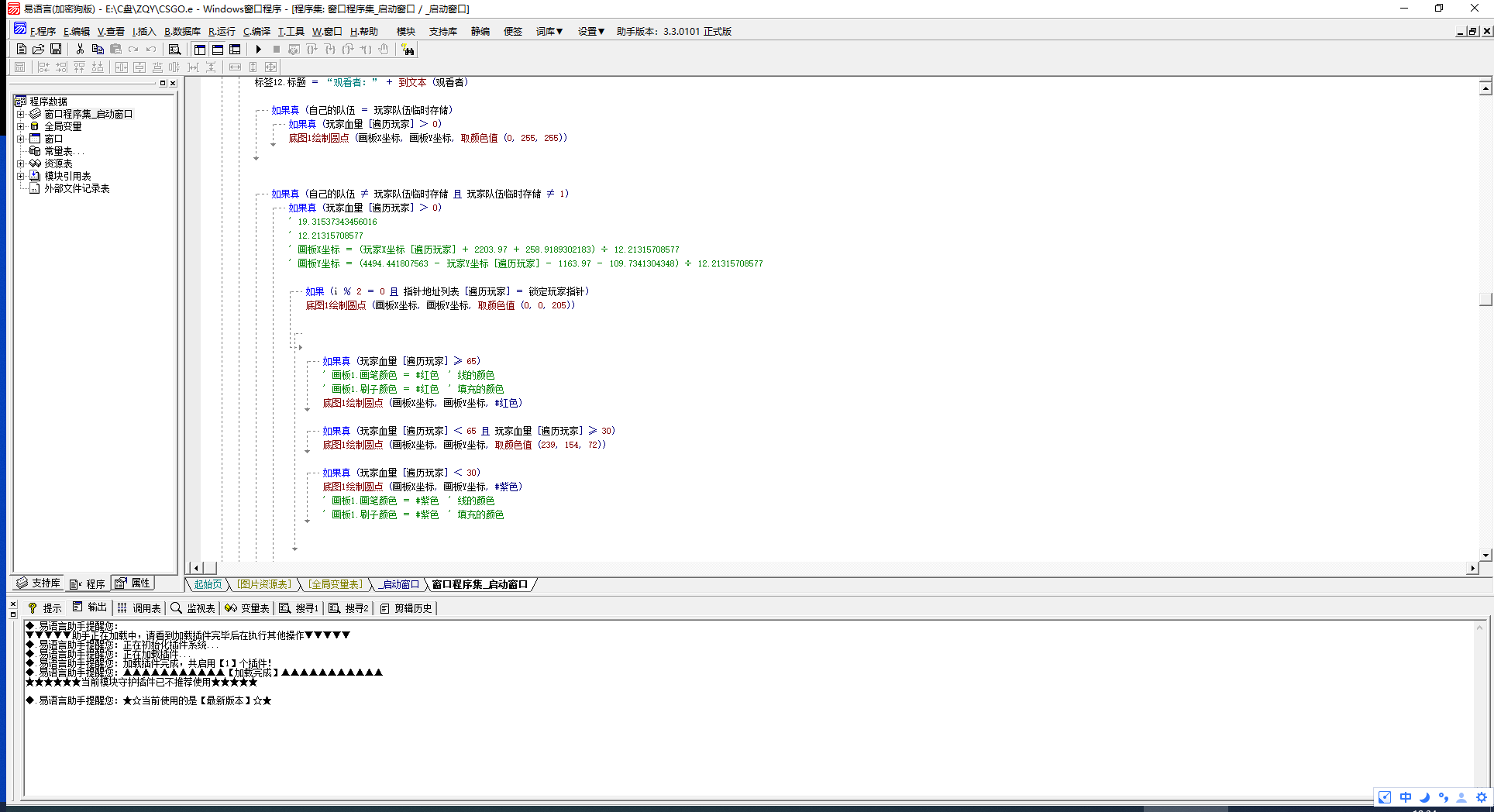Click the Copy toolbar icon

[98, 49]
